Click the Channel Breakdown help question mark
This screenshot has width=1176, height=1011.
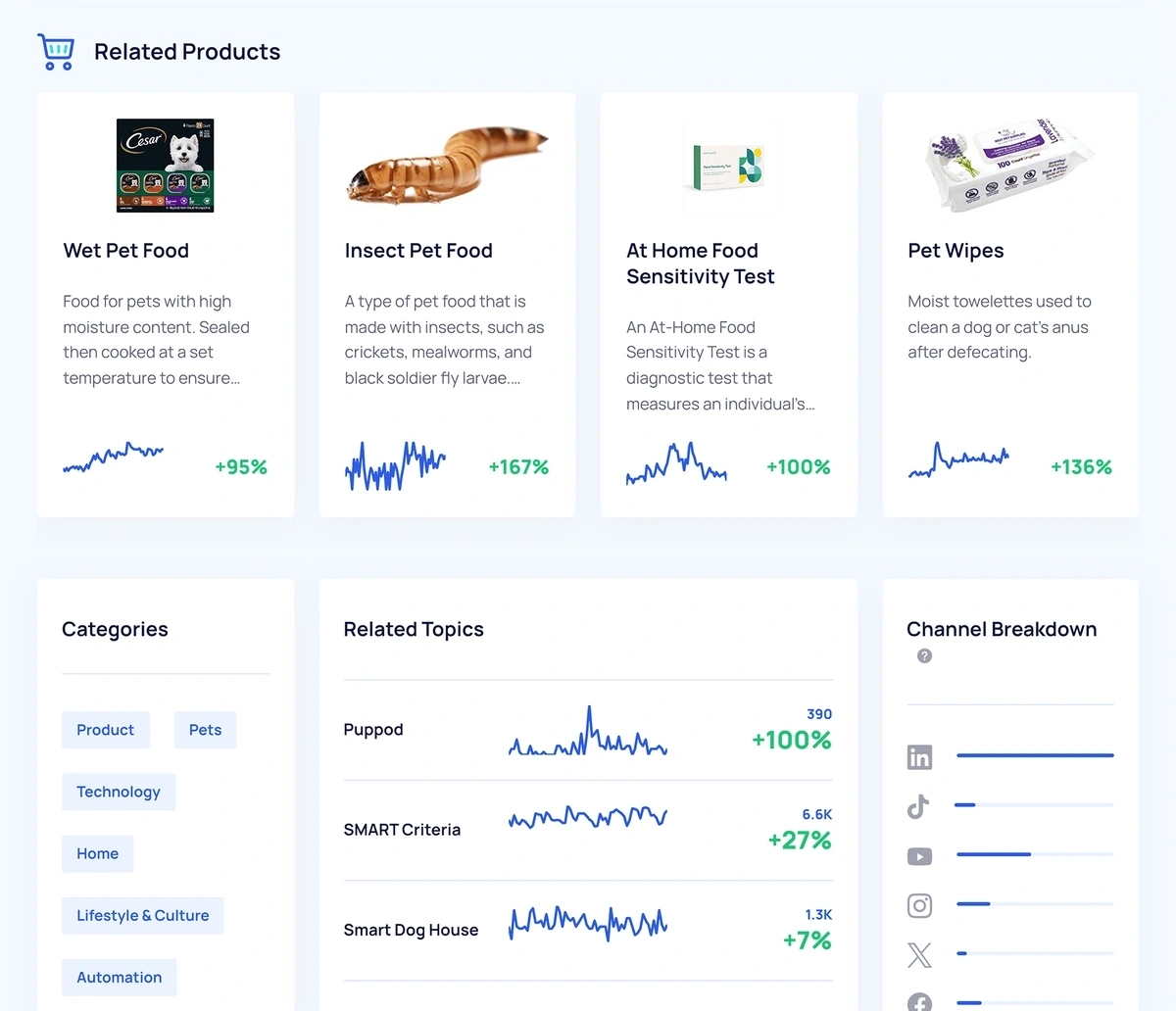924,656
